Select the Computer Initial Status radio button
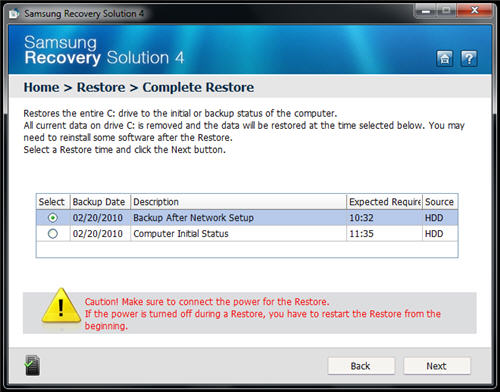Image resolution: width=500 pixels, height=392 pixels. [53, 234]
